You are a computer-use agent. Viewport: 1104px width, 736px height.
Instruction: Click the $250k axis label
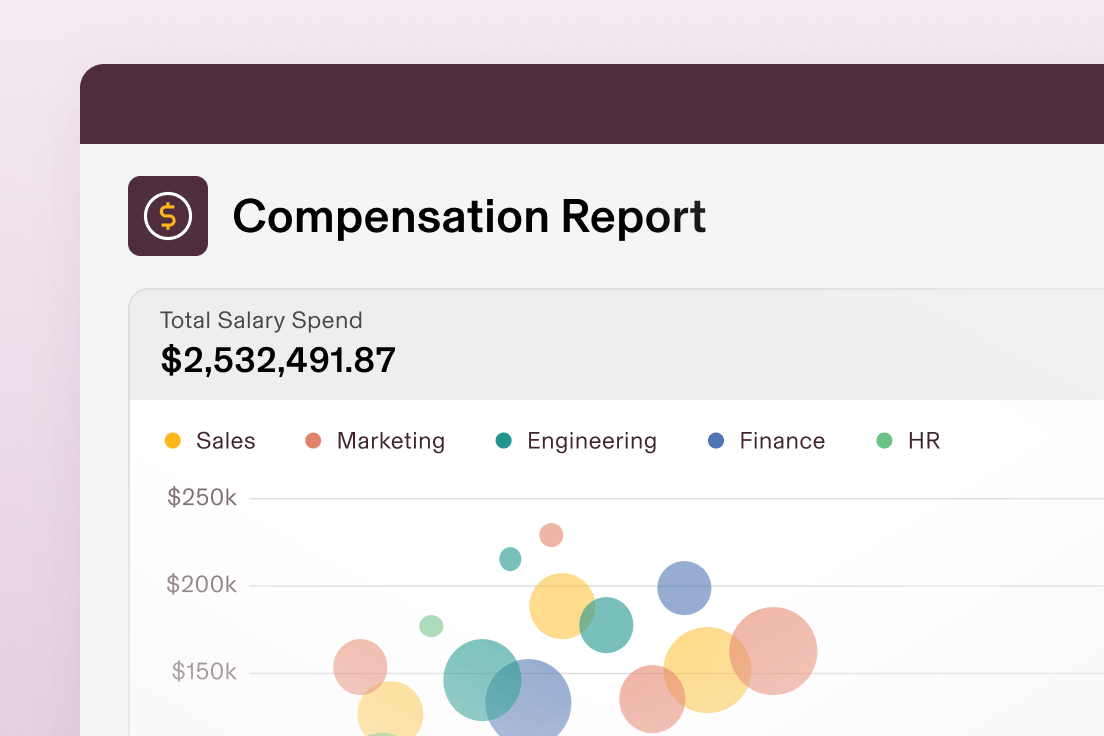click(201, 497)
